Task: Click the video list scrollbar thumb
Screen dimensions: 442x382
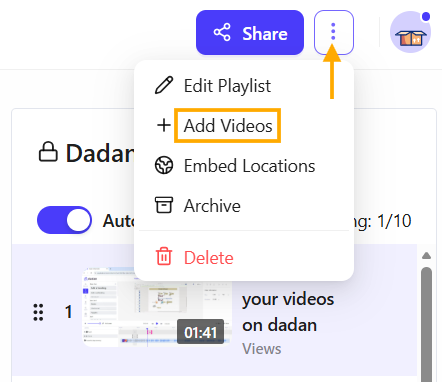Action: tap(426, 324)
